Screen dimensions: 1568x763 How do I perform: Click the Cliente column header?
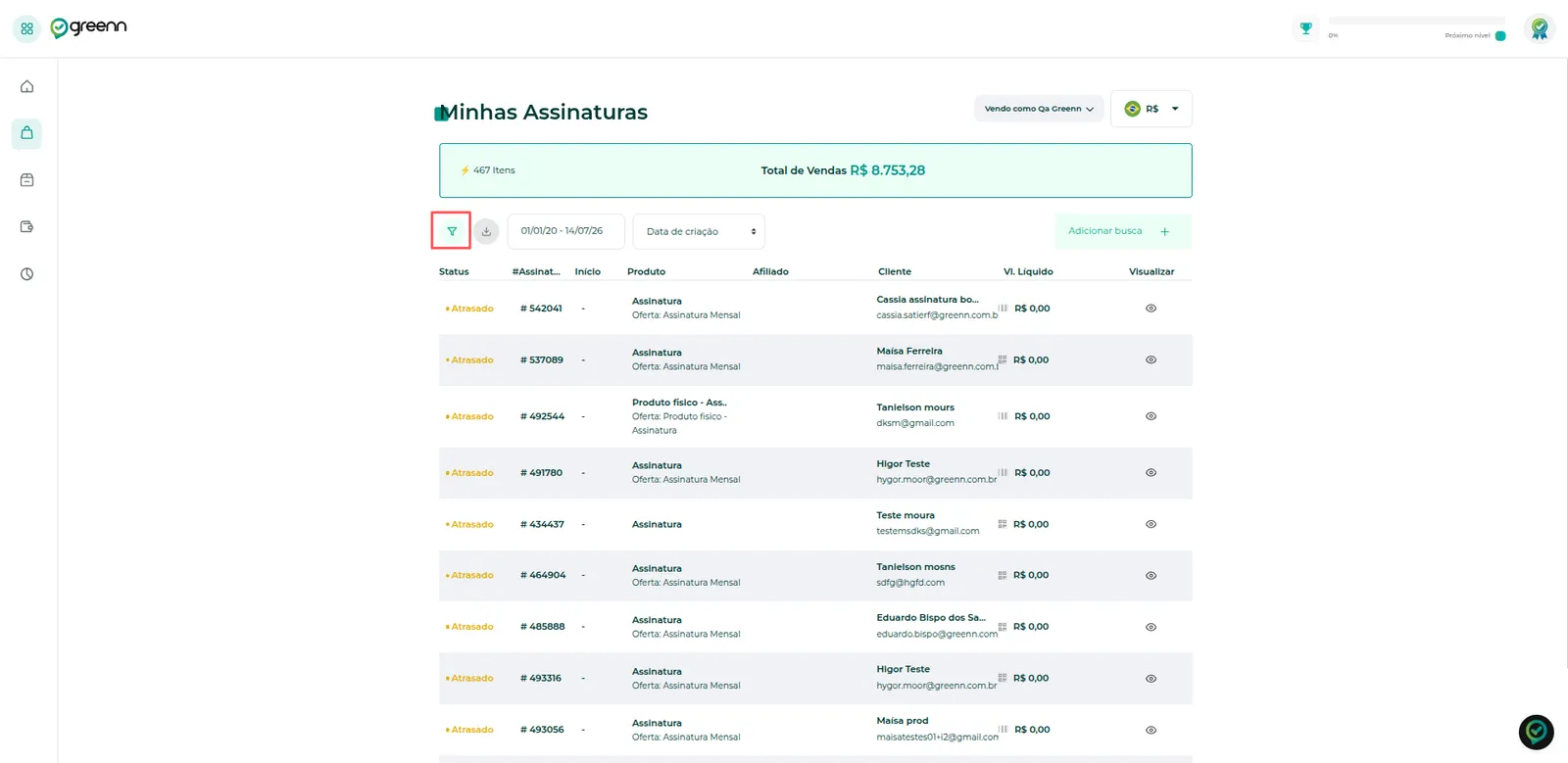[x=895, y=271]
